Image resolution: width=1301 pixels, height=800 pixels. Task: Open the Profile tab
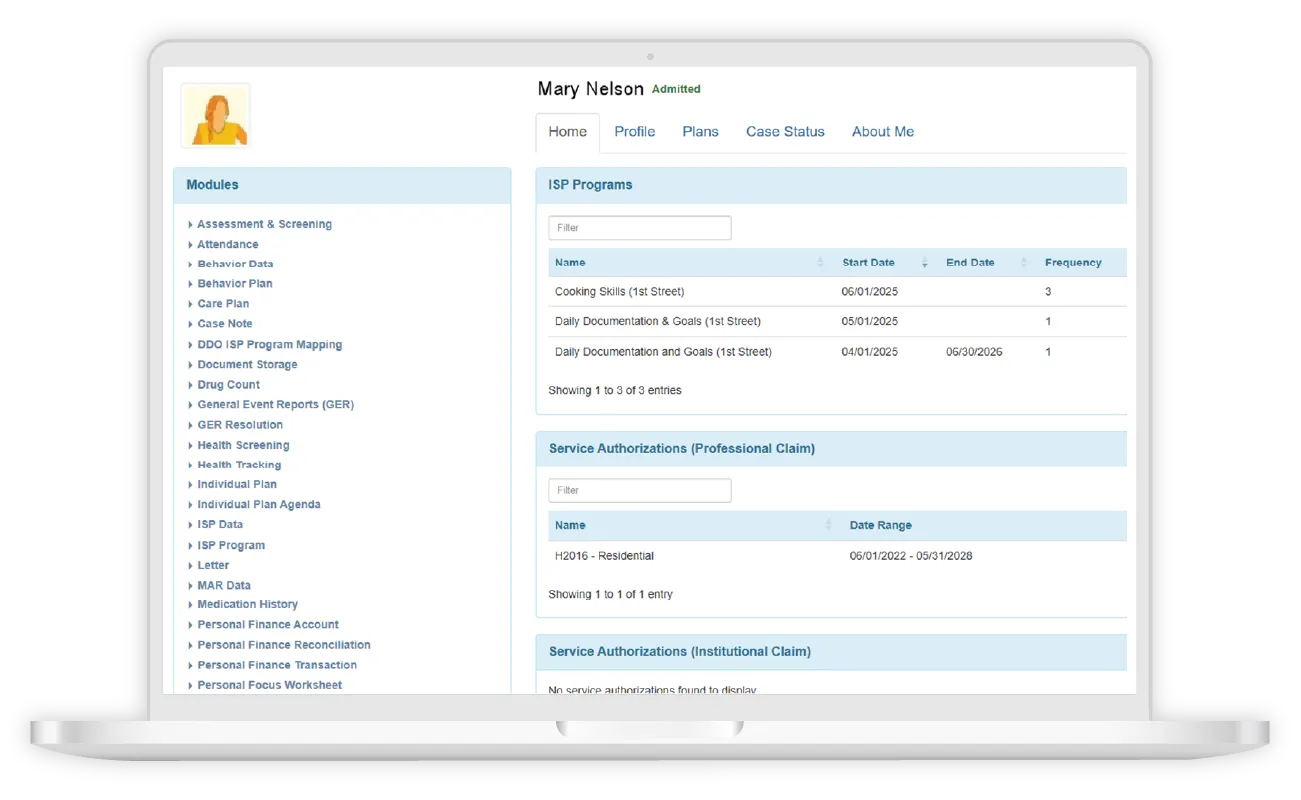point(634,132)
